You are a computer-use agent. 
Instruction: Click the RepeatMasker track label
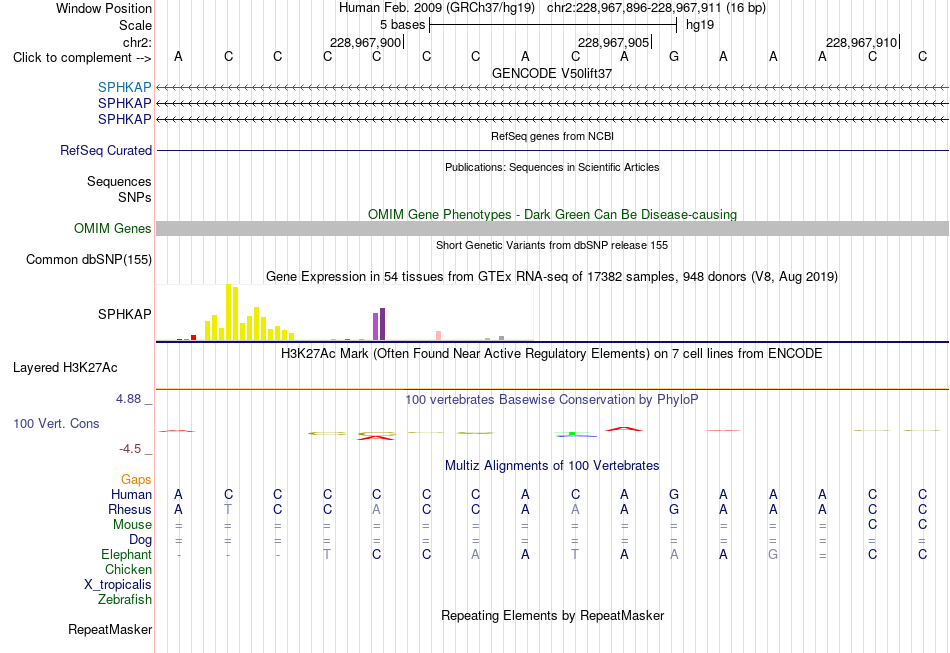click(110, 629)
